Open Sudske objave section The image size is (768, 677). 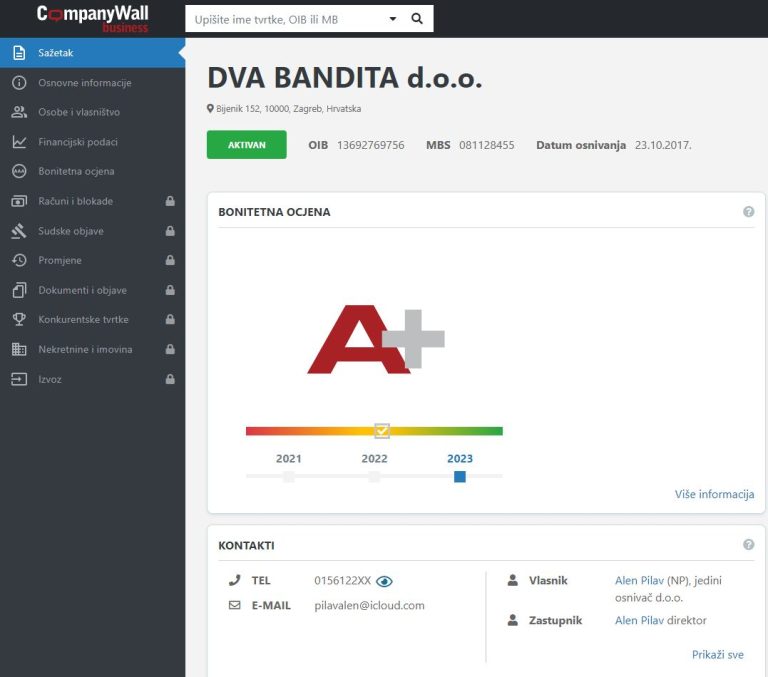point(93,231)
